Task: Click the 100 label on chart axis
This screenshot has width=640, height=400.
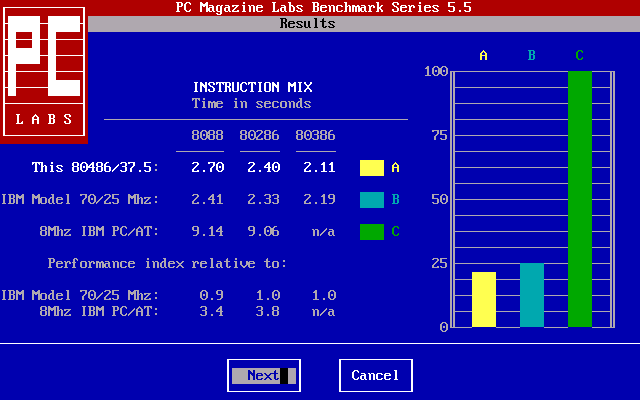Action: point(435,71)
